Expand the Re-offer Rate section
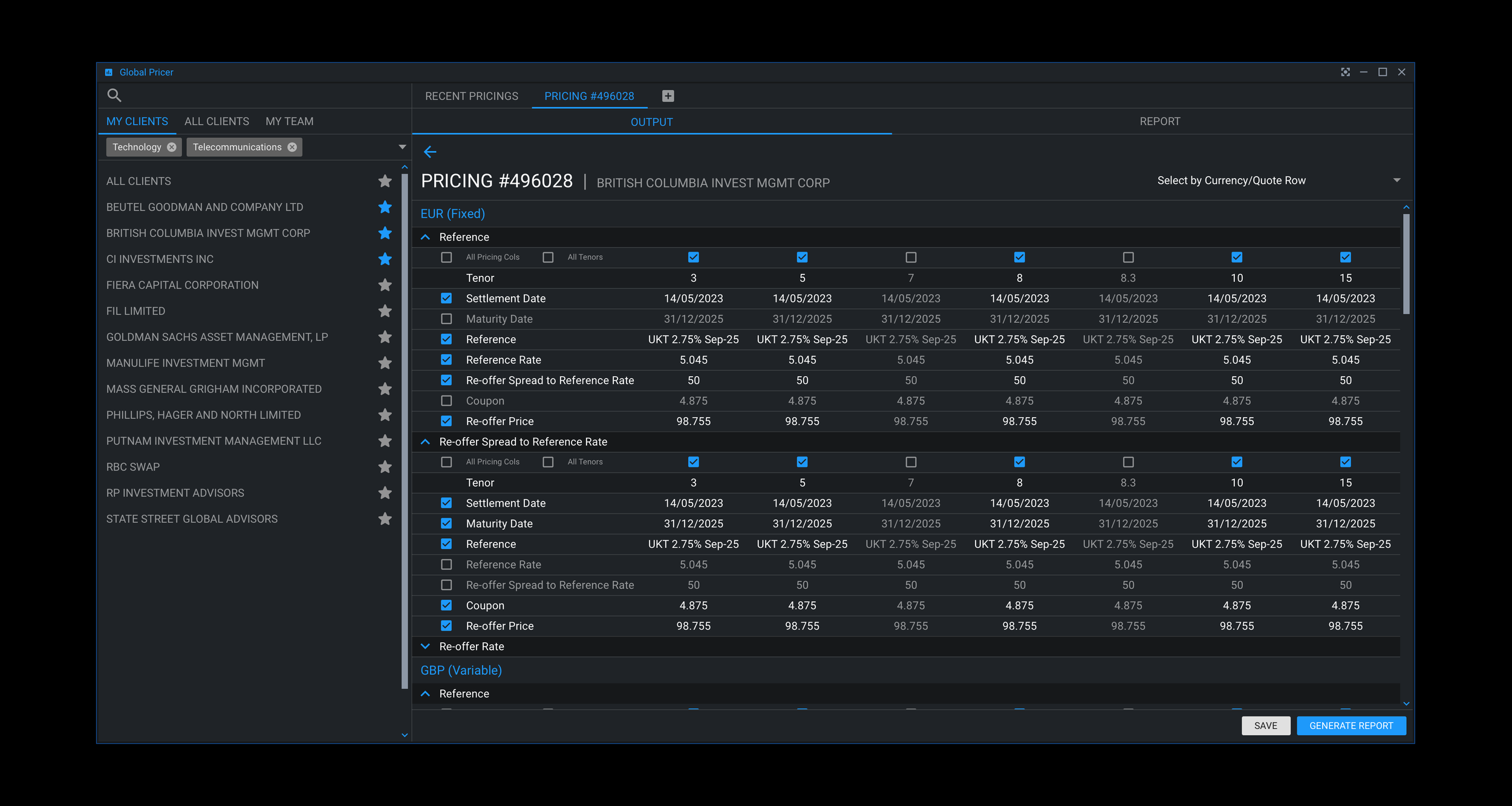 tap(425, 646)
